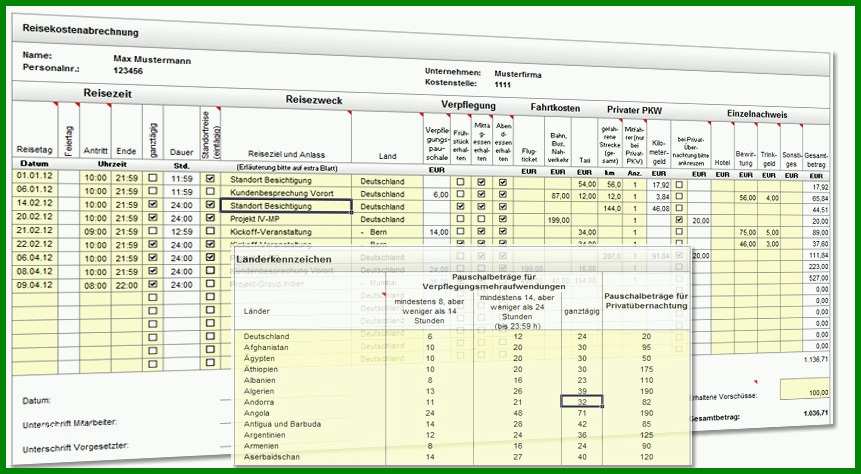Select Argentinien in the Länder list
861x474 pixels.
[x=264, y=435]
